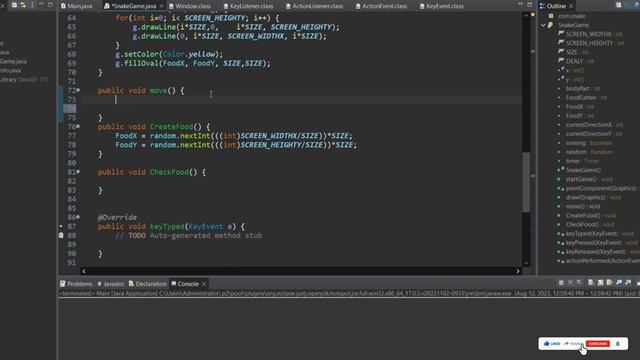The image size is (640, 360).
Task: Click Remove All Terminated Launches icon
Action: pos(579,282)
